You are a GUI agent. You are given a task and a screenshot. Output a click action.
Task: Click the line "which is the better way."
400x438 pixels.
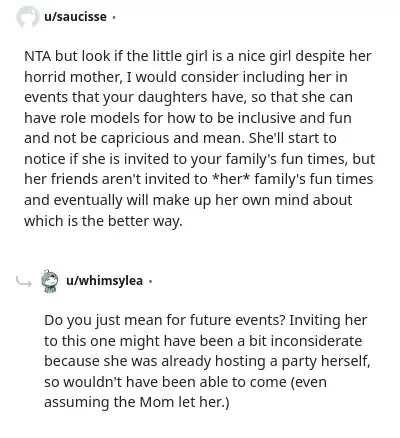click(x=103, y=221)
